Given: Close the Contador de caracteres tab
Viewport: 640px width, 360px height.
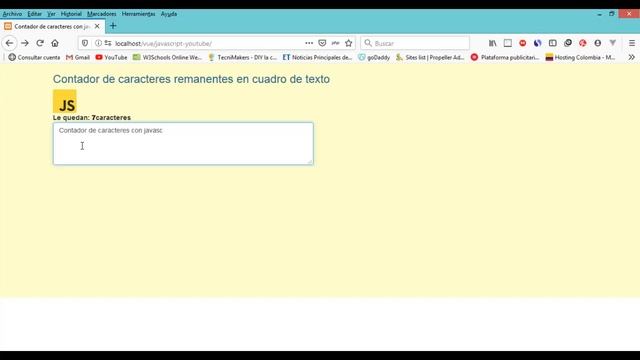Looking at the screenshot, I should click(97, 26).
